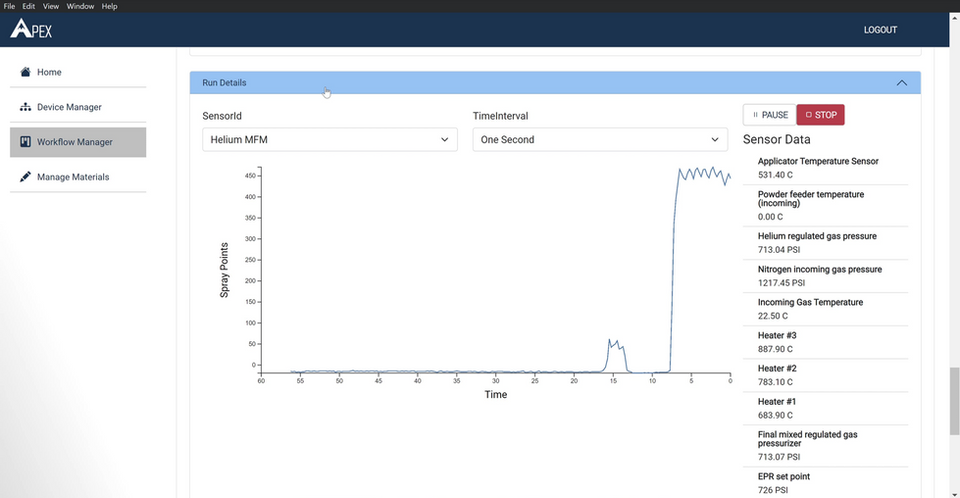Viewport: 960px width, 498px height.
Task: Click the 713.07 PSI value
Action: [x=779, y=456]
